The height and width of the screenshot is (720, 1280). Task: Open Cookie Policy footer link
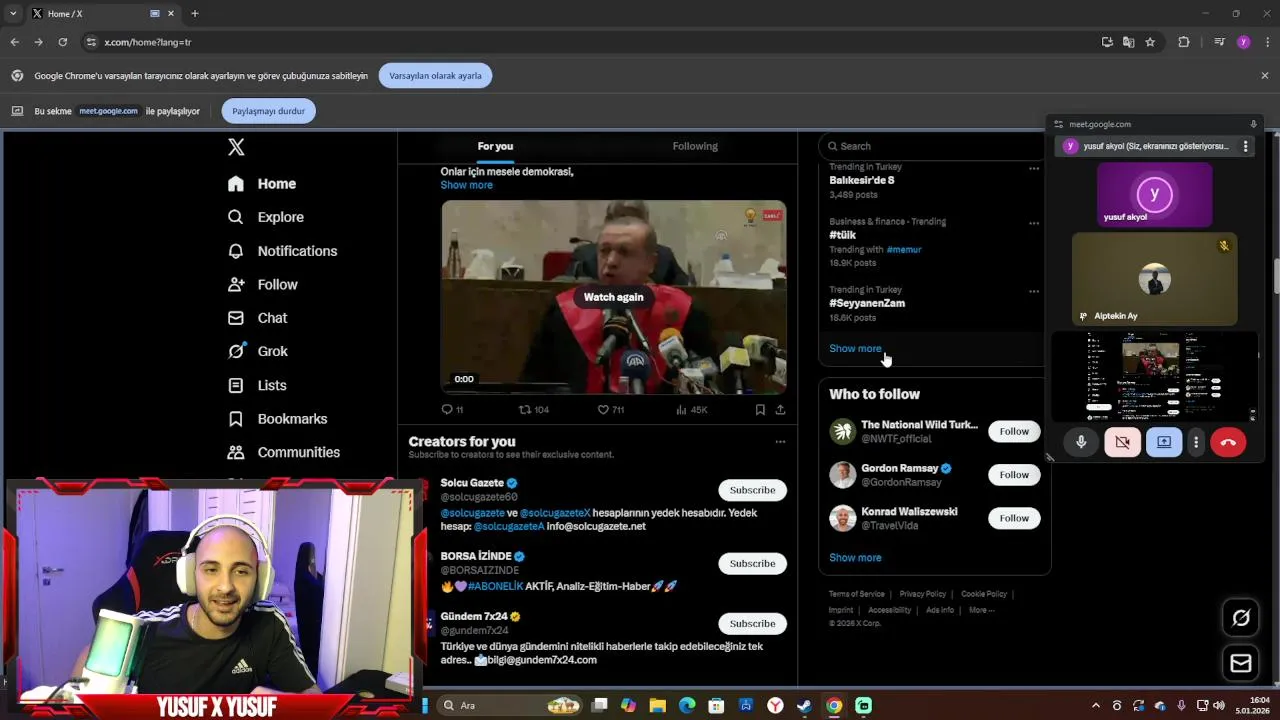click(x=983, y=594)
